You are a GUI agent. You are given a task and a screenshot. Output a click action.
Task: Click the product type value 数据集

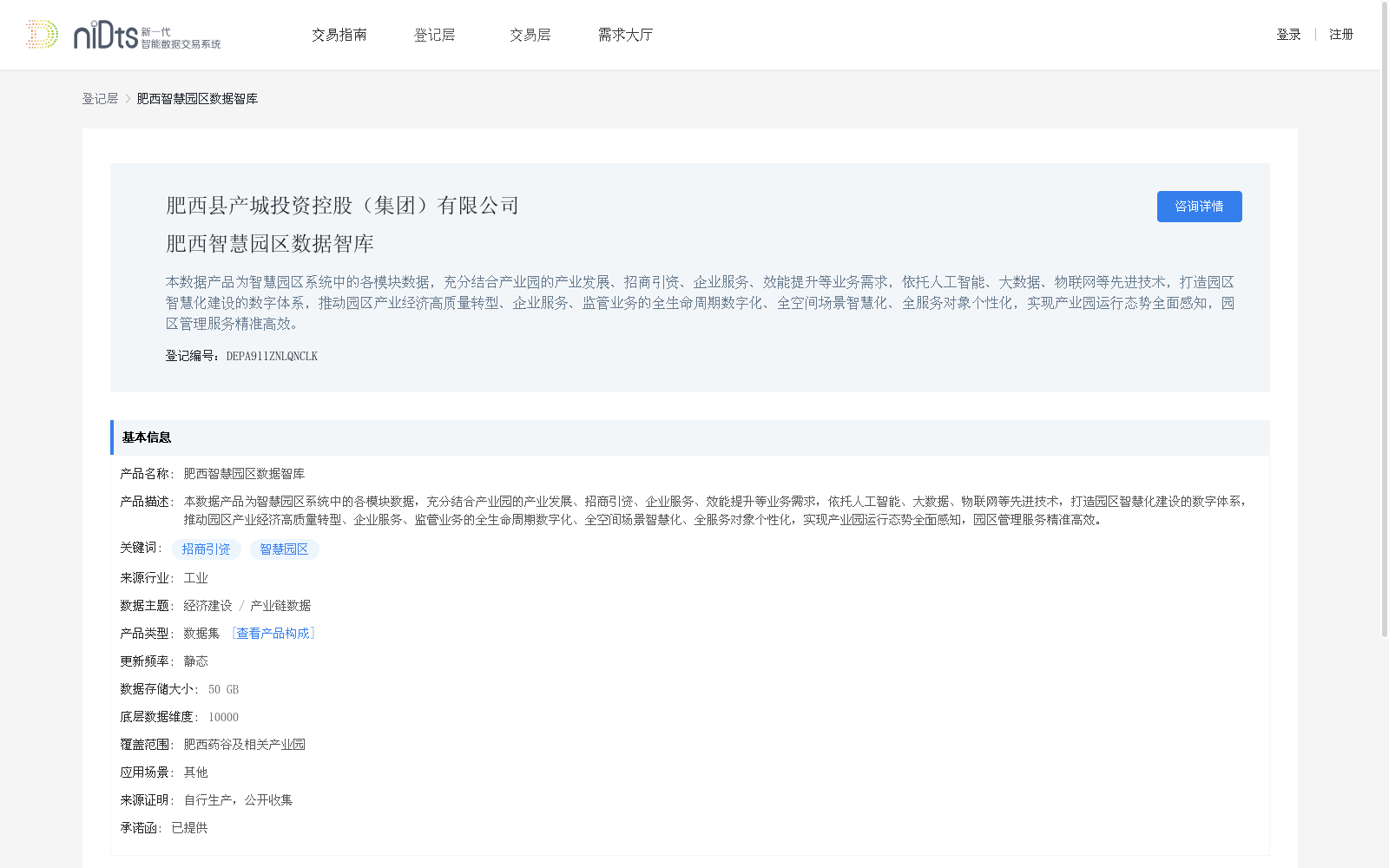201,634
